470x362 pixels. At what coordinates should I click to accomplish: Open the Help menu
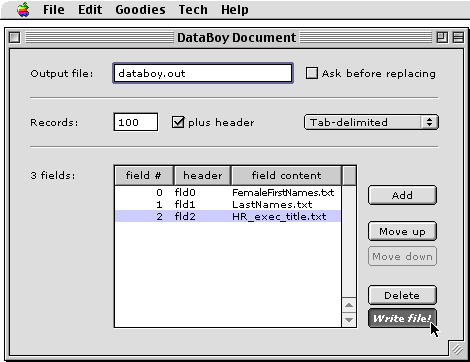[235, 10]
